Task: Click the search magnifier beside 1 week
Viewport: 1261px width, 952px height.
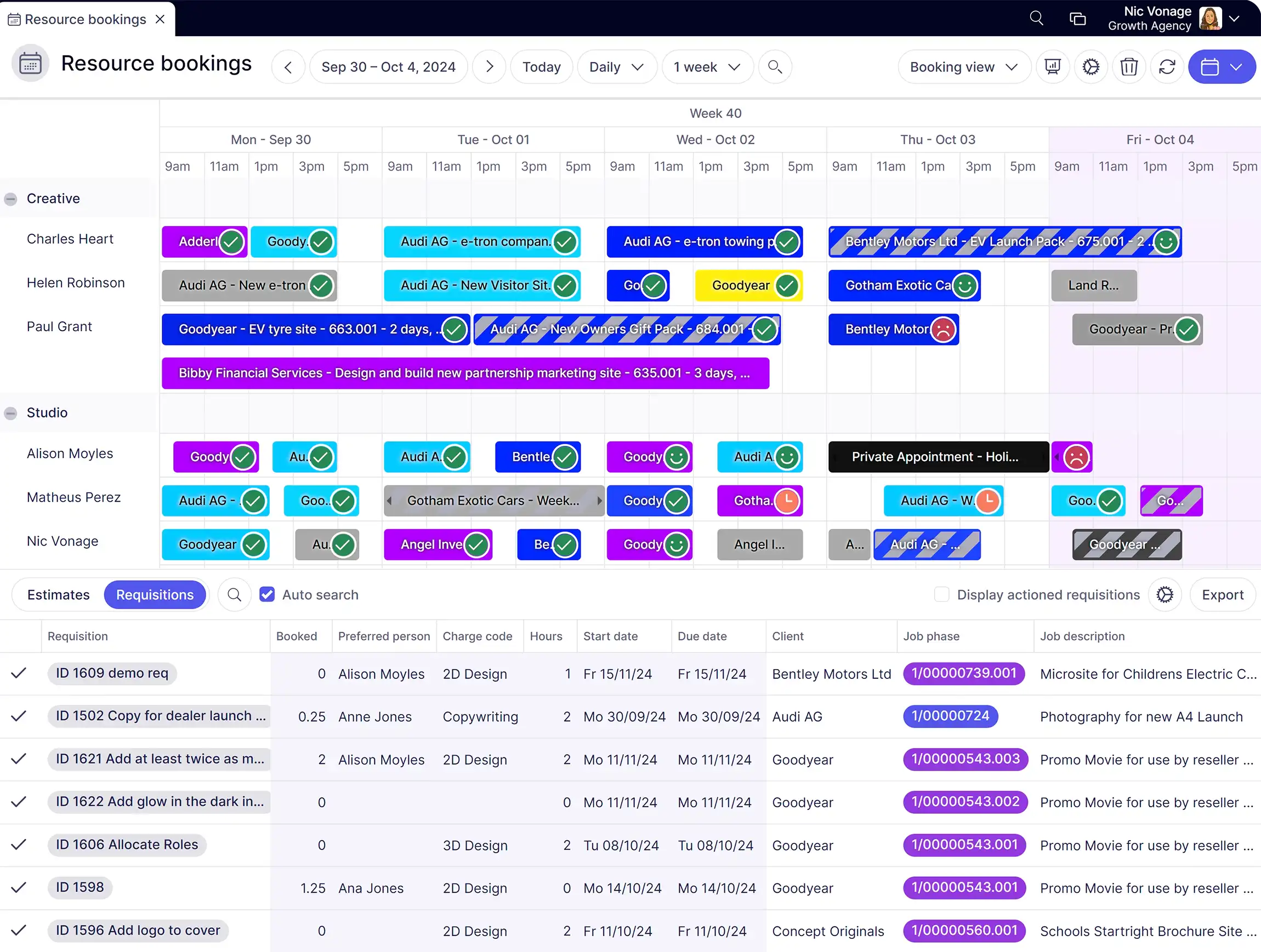Action: pyautogui.click(x=775, y=67)
